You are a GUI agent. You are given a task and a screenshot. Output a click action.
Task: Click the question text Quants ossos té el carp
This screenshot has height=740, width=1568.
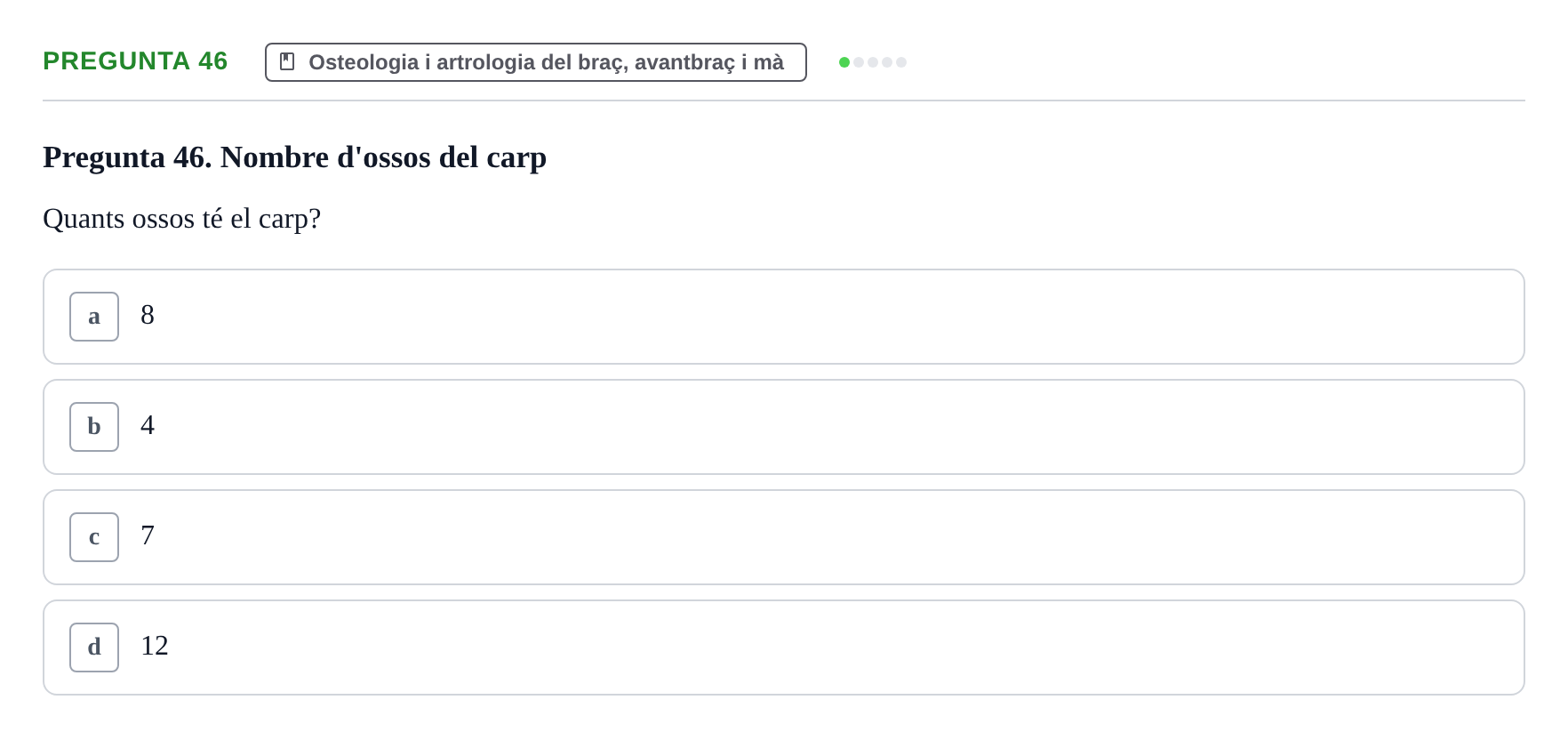pyautogui.click(x=181, y=219)
